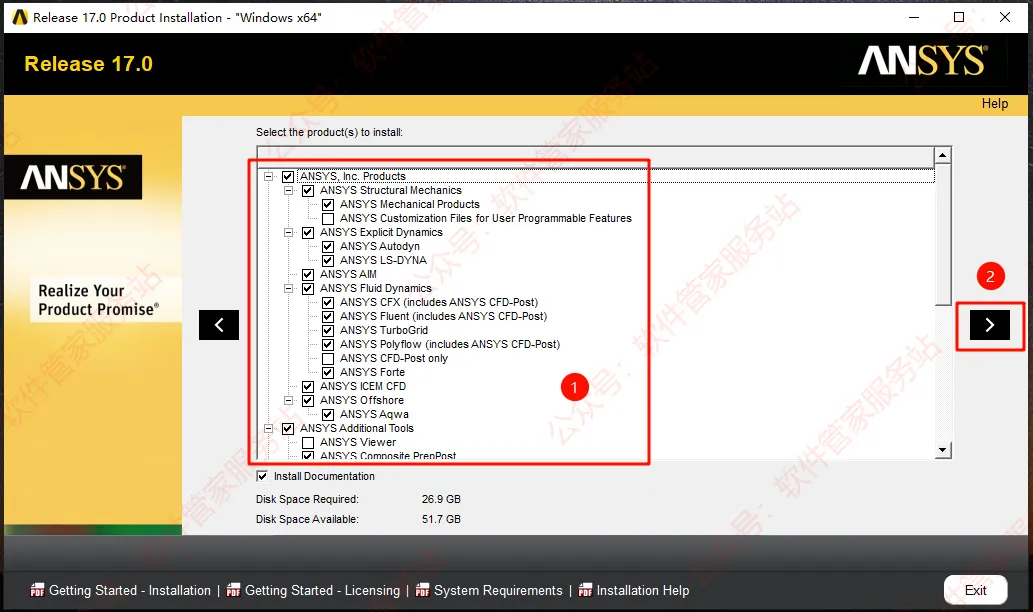Toggle ANSYS, Inc. Products checkbox
The height and width of the screenshot is (612, 1033).
288,177
